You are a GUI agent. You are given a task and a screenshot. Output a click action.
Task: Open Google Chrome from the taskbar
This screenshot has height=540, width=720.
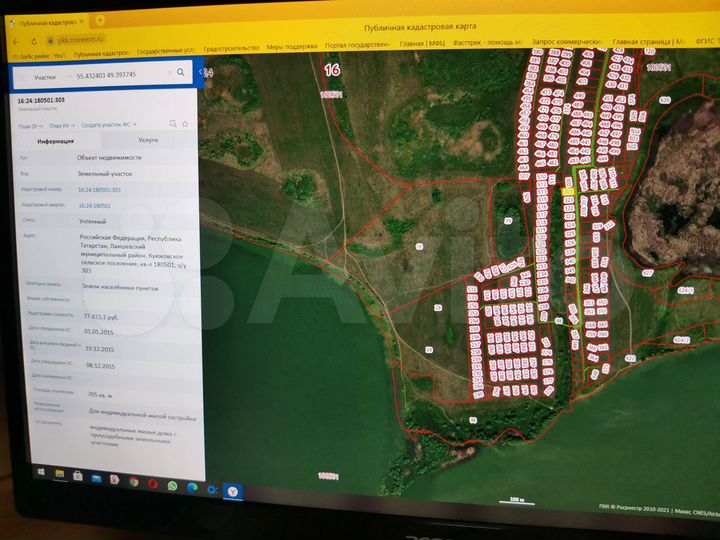(131, 483)
